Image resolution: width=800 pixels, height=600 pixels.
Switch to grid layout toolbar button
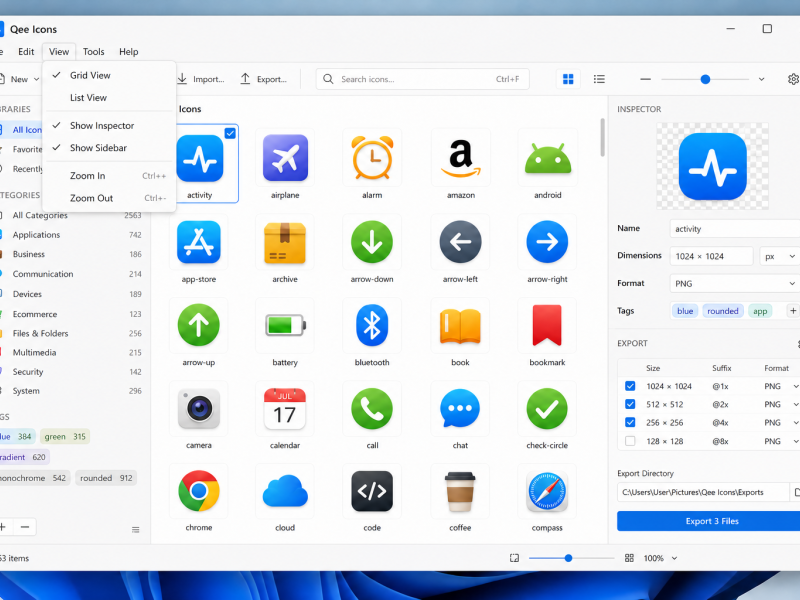click(568, 79)
